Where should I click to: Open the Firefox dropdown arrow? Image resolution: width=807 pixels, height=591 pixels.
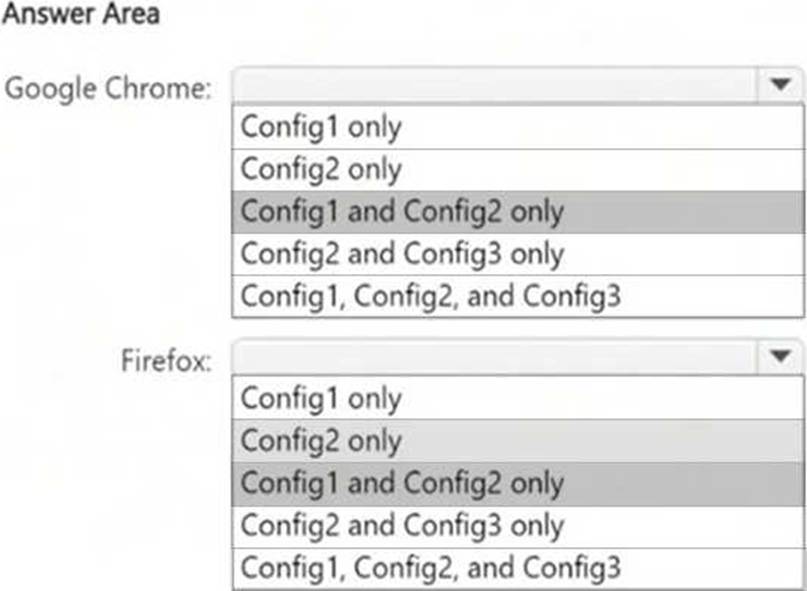pos(781,356)
